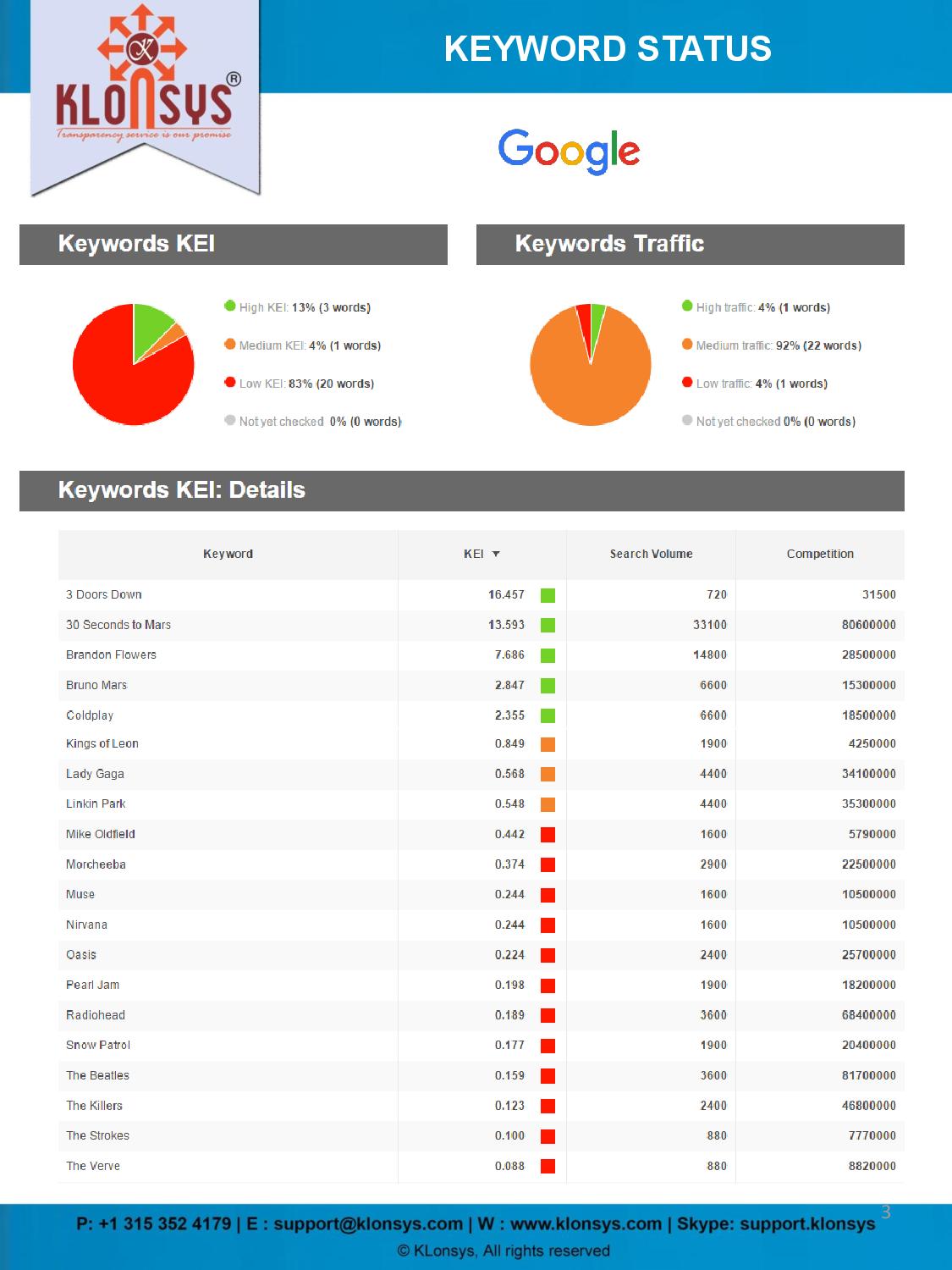Click the Google logo

569,152
